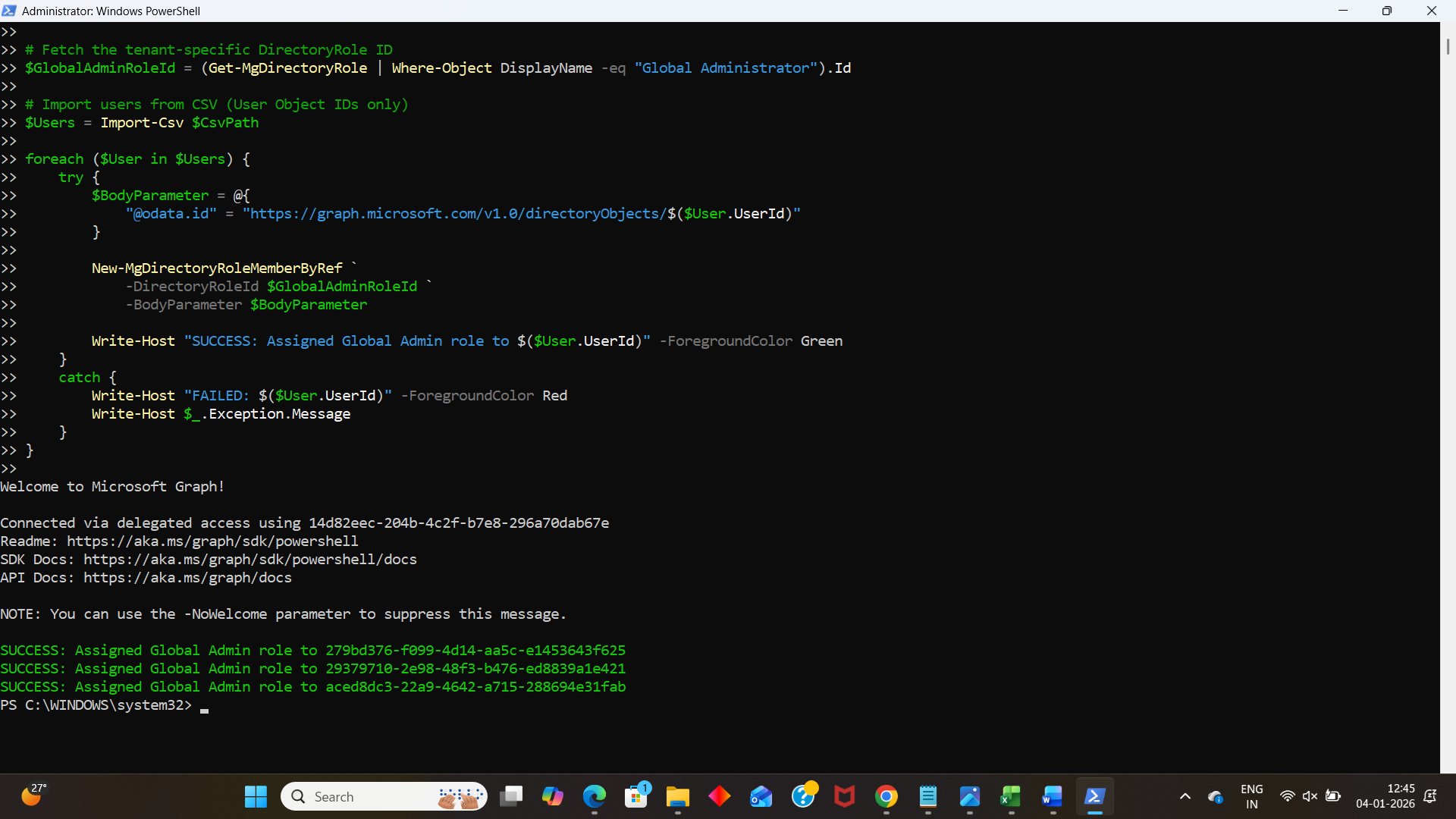This screenshot has height=819, width=1456.
Task: Switch to Word from the taskbar
Action: pos(1052,796)
